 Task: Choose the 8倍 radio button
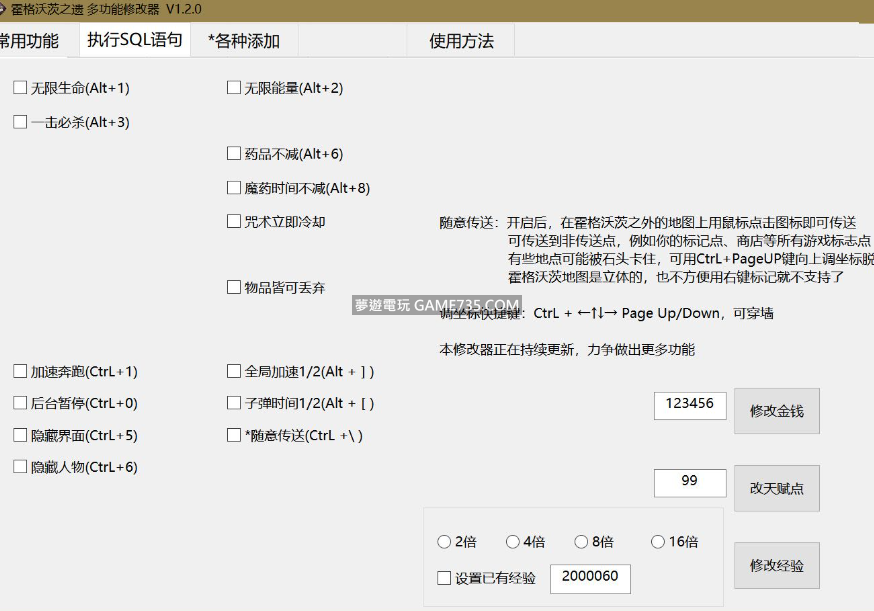(x=581, y=542)
